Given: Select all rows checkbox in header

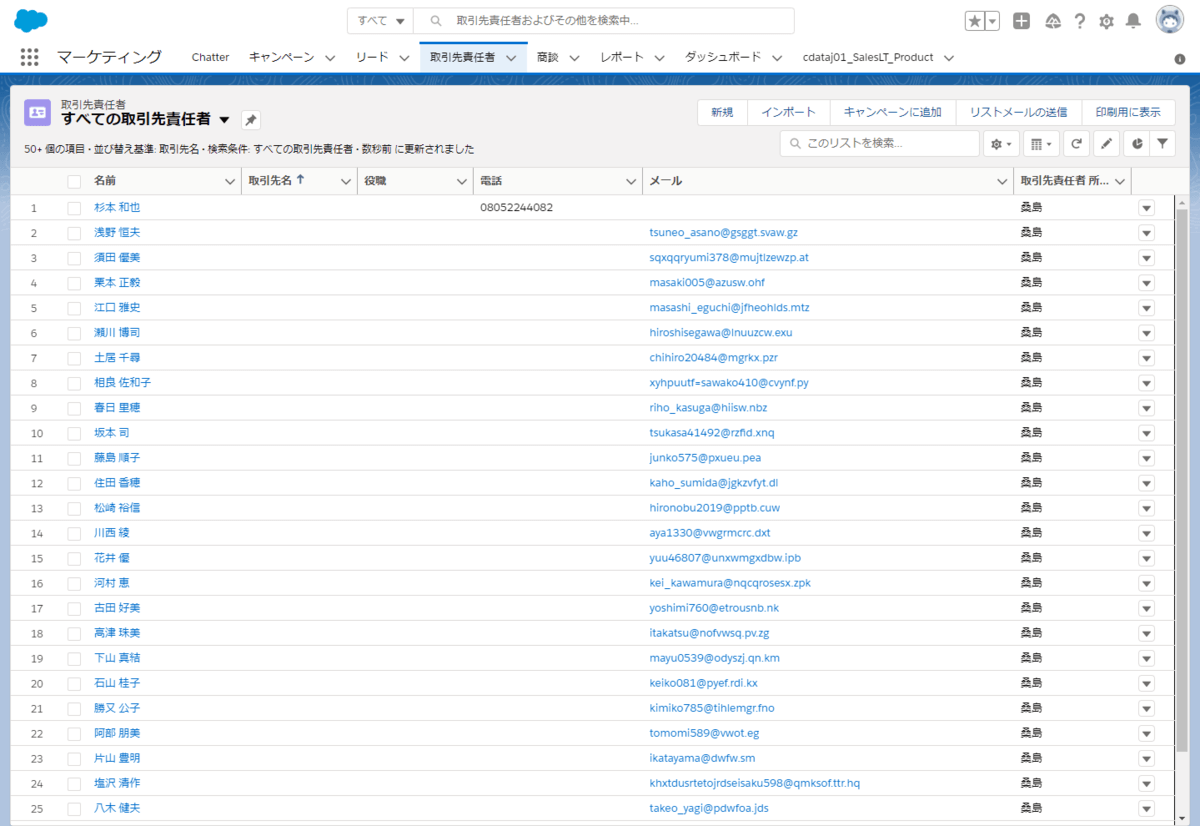Looking at the screenshot, I should point(74,182).
